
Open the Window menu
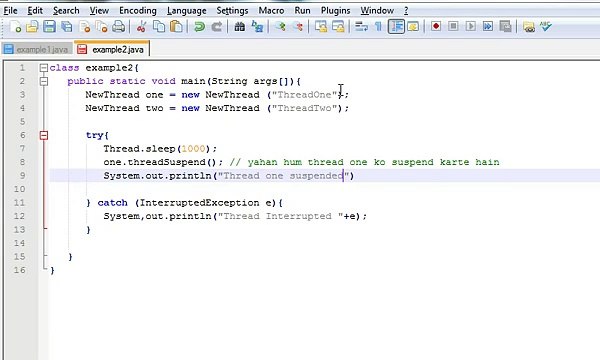377,10
